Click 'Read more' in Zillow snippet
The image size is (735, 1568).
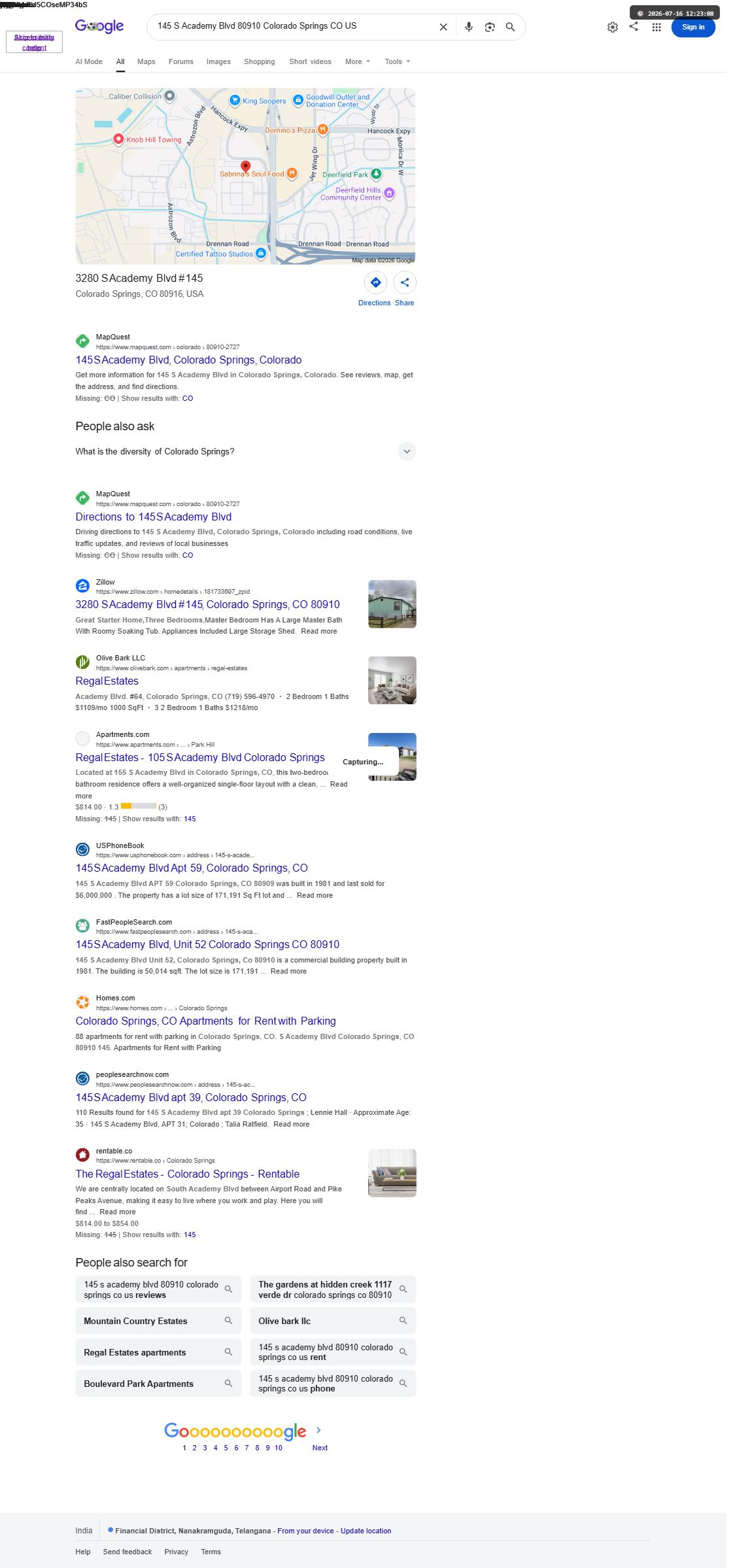click(x=319, y=631)
